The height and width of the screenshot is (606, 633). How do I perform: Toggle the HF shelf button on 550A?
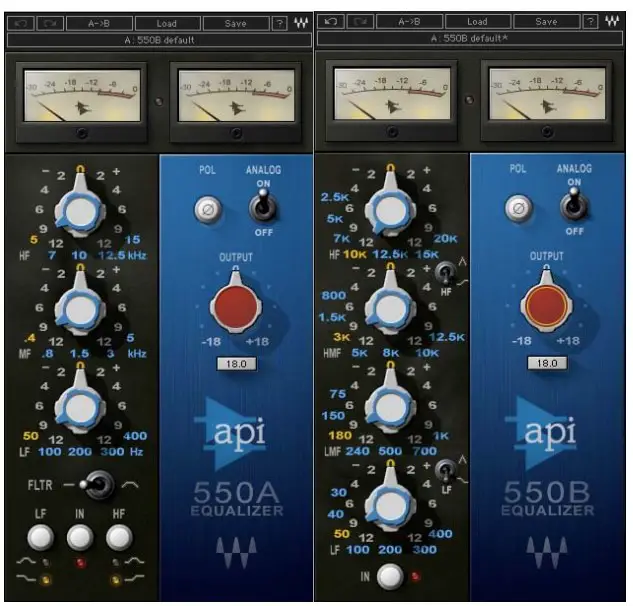coord(119,537)
